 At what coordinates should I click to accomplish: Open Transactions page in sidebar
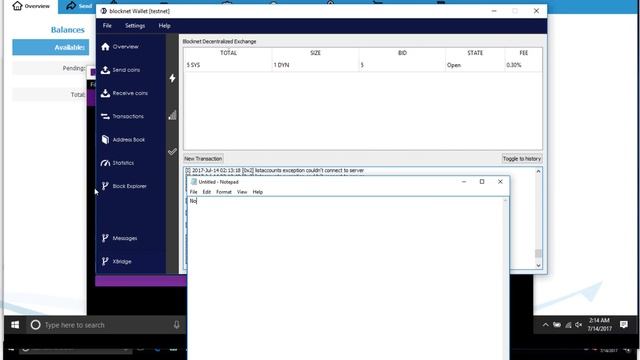122,116
